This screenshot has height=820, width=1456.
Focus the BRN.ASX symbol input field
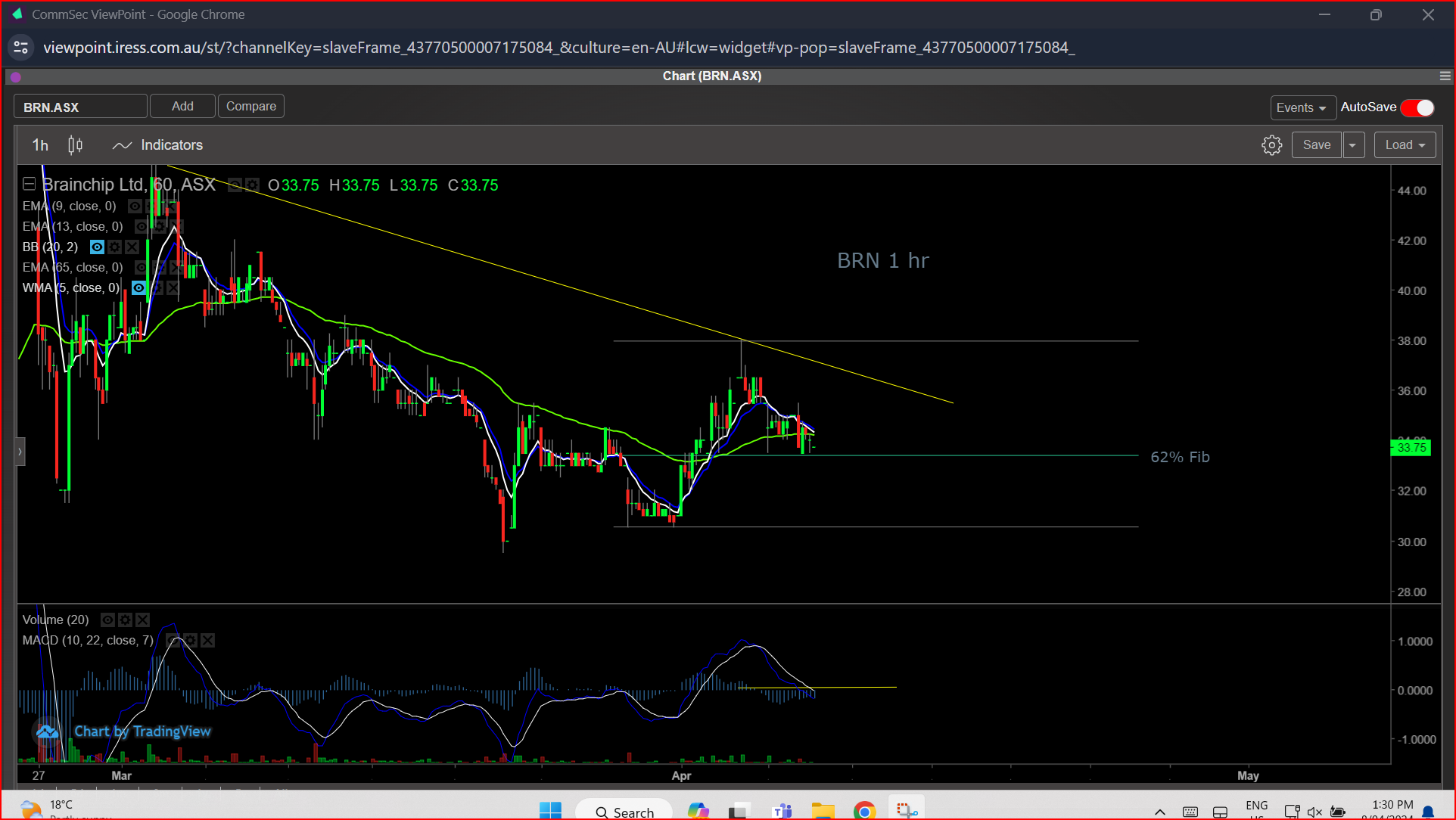point(80,107)
